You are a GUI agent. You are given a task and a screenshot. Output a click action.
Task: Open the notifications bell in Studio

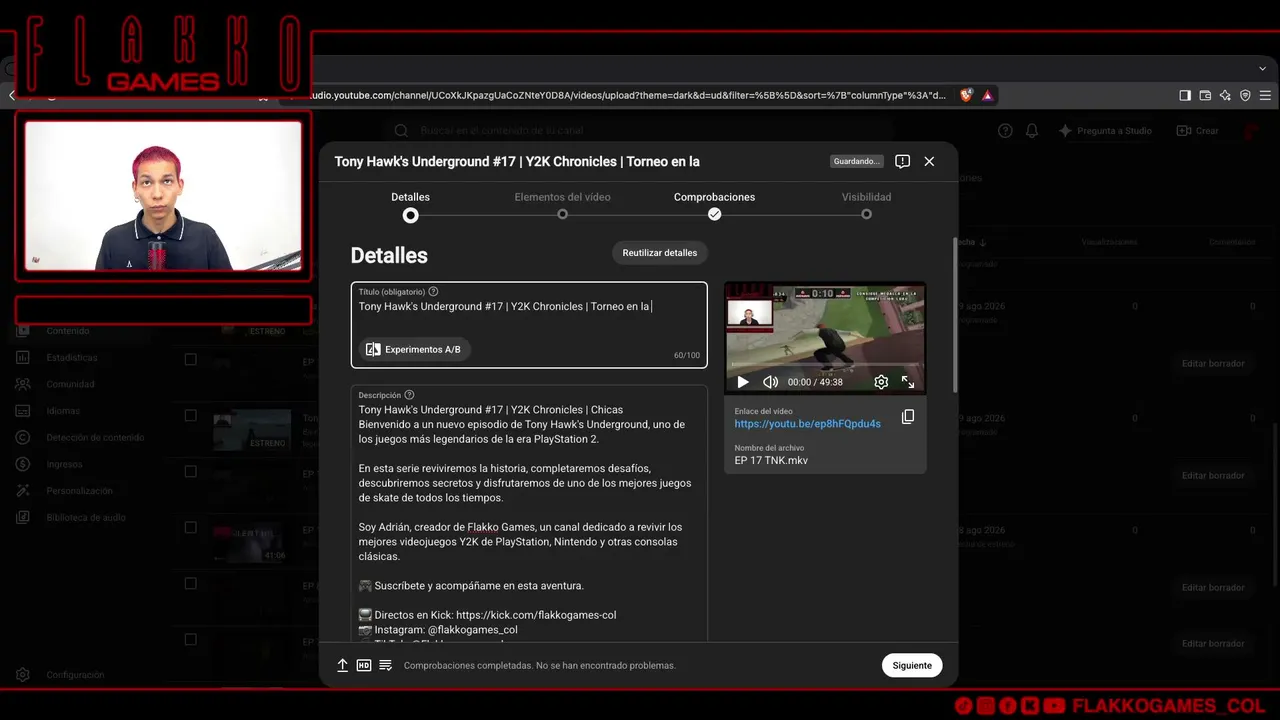click(1032, 131)
